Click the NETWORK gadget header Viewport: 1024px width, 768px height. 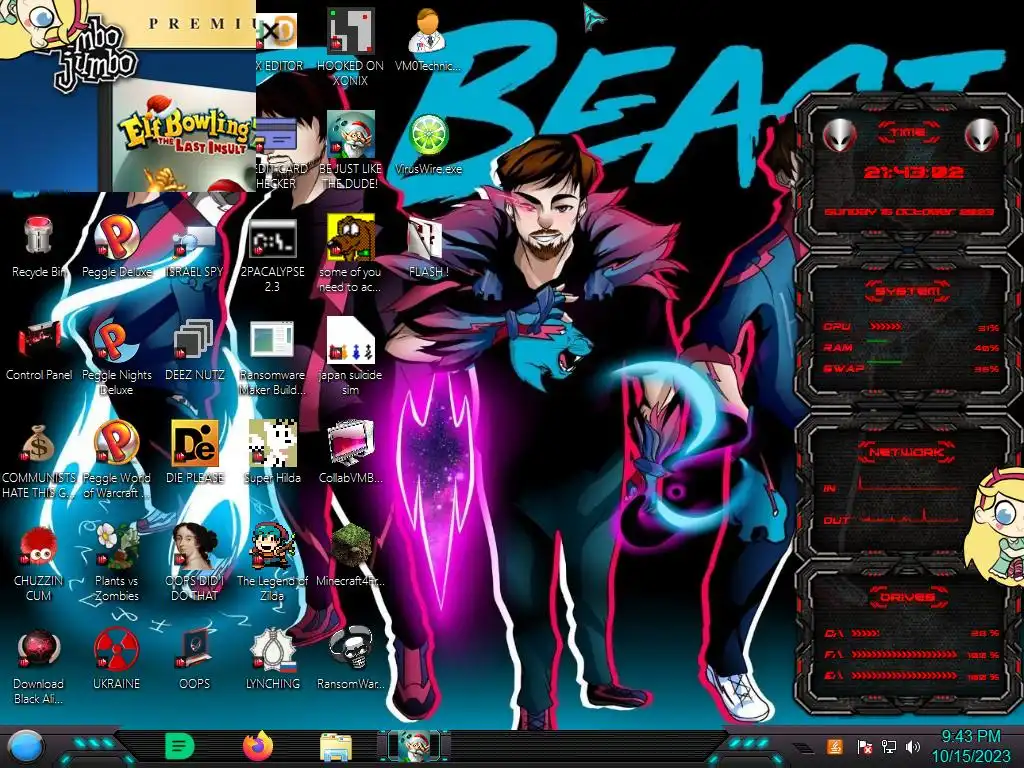906,451
